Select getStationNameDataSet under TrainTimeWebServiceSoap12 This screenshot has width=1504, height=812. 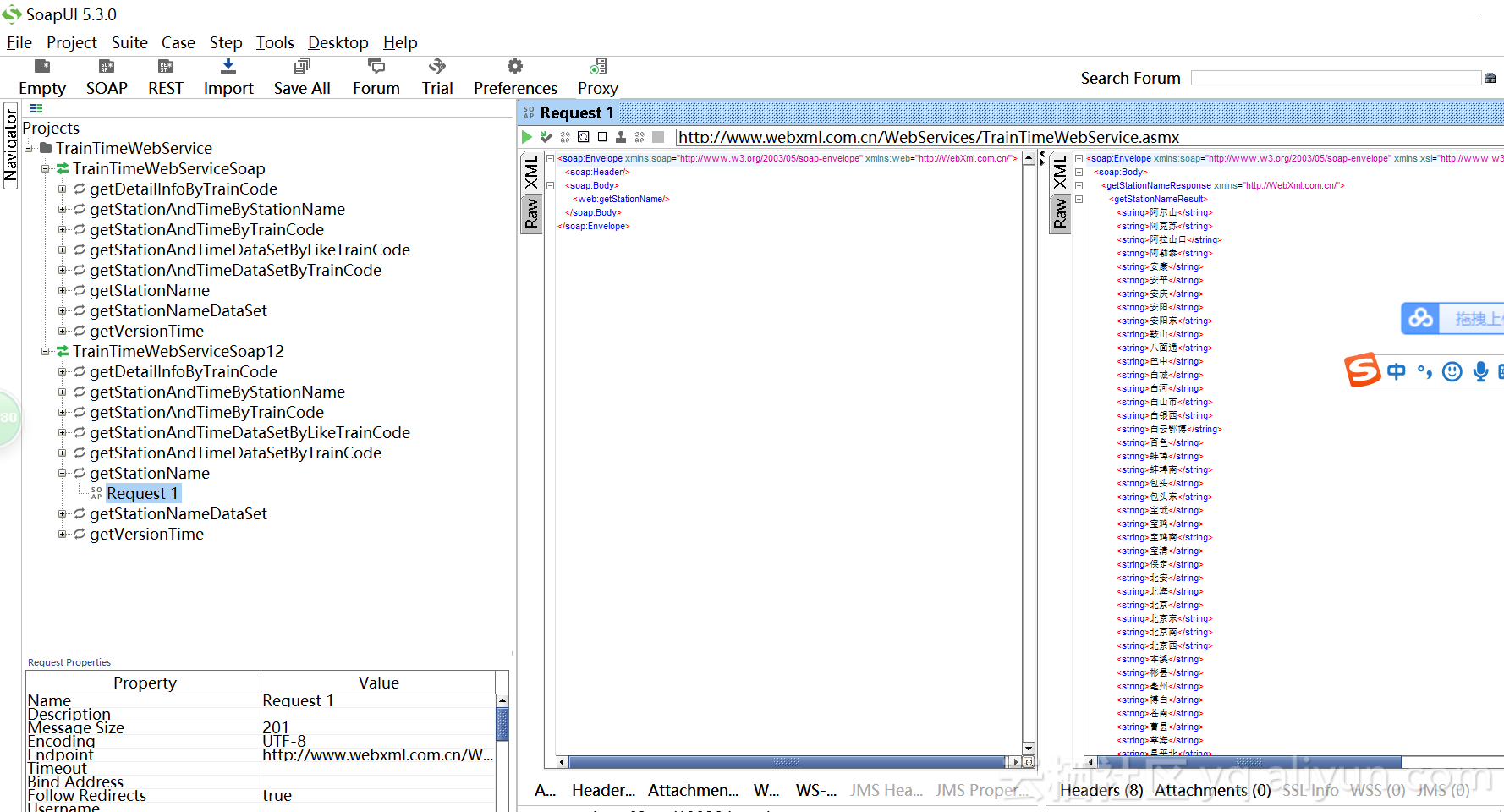178,513
